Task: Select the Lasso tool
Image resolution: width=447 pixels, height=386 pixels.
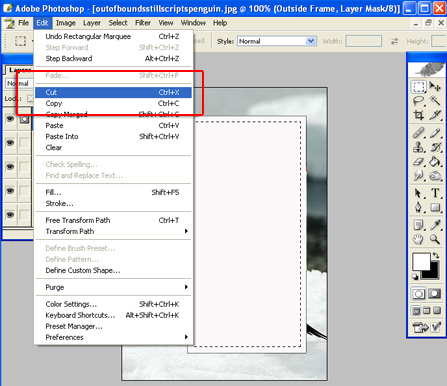Action: (x=419, y=101)
